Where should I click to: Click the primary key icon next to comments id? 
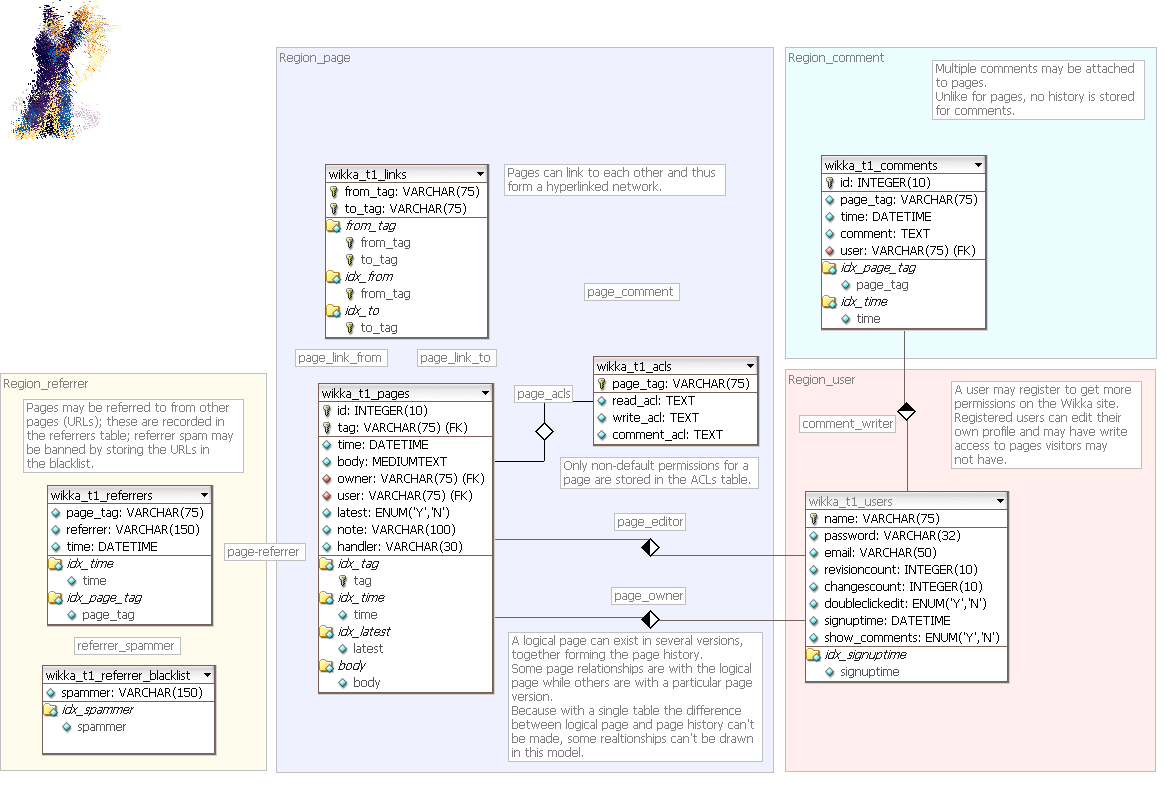[830, 183]
